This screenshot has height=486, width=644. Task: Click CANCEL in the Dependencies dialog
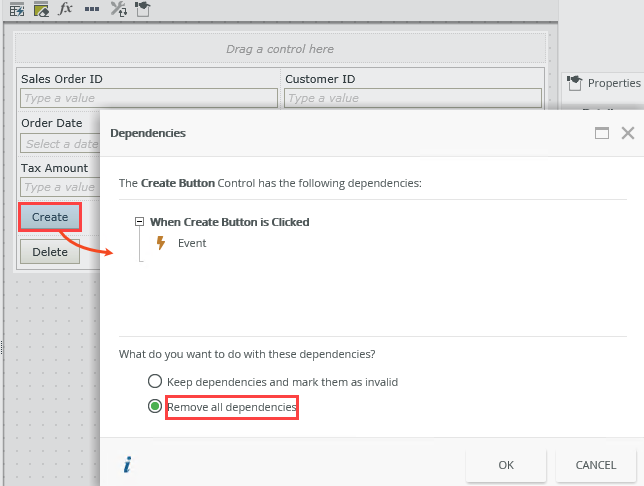point(596,465)
